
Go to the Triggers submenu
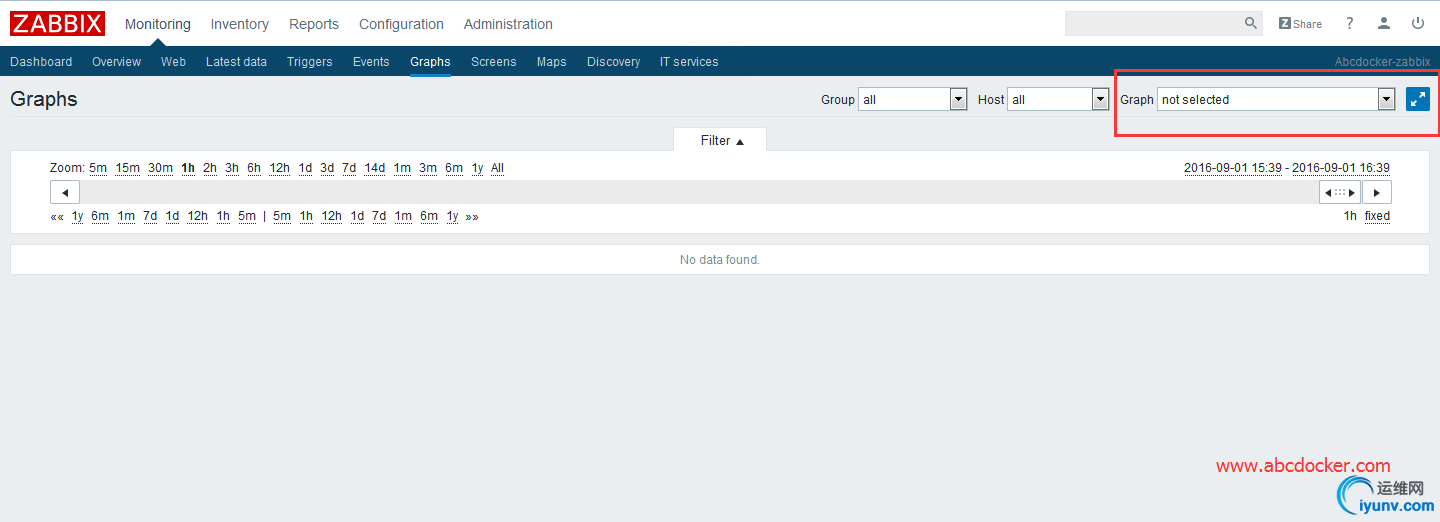point(310,62)
